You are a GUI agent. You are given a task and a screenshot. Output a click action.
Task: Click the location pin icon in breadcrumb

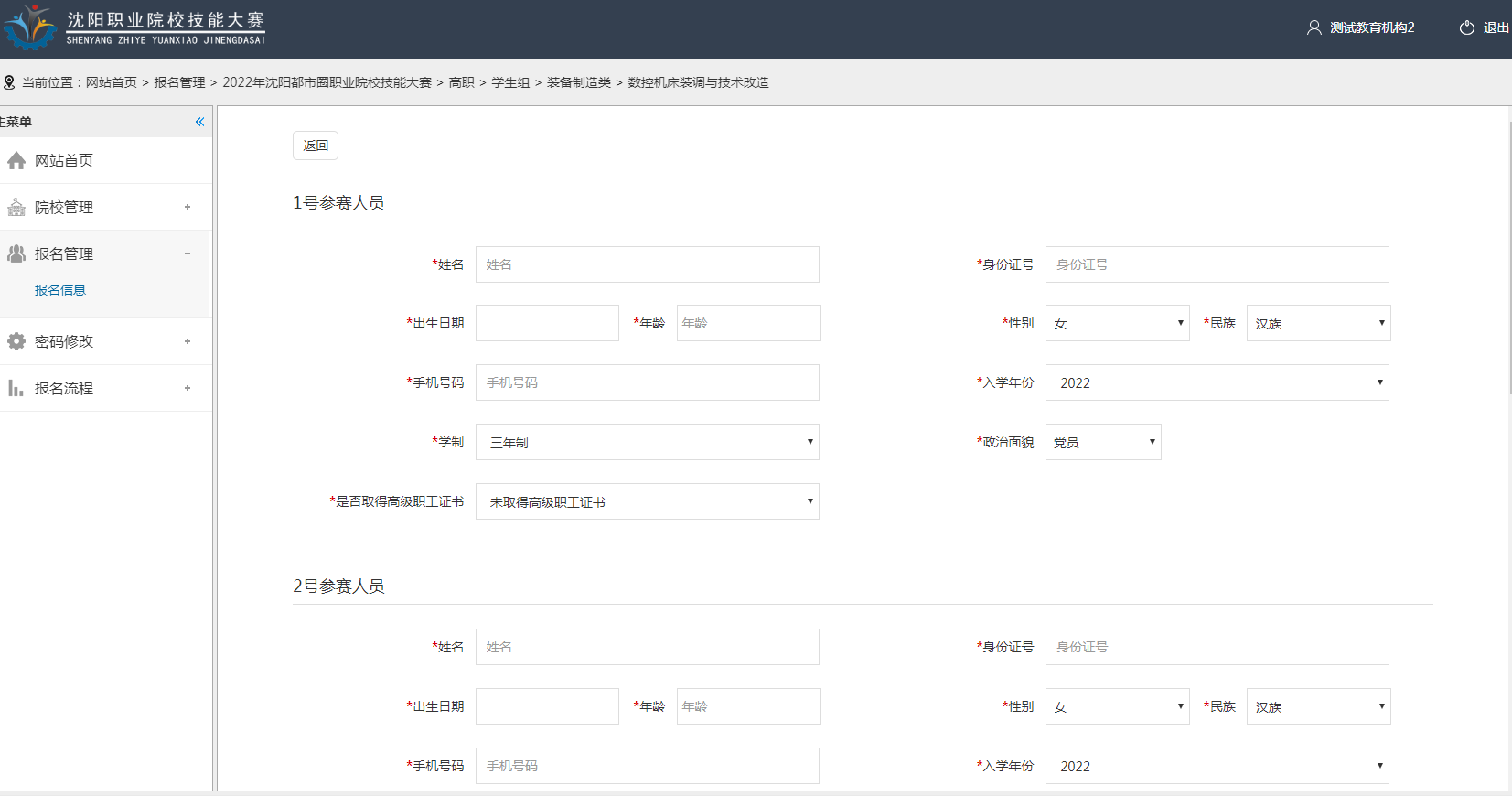pyautogui.click(x=9, y=82)
